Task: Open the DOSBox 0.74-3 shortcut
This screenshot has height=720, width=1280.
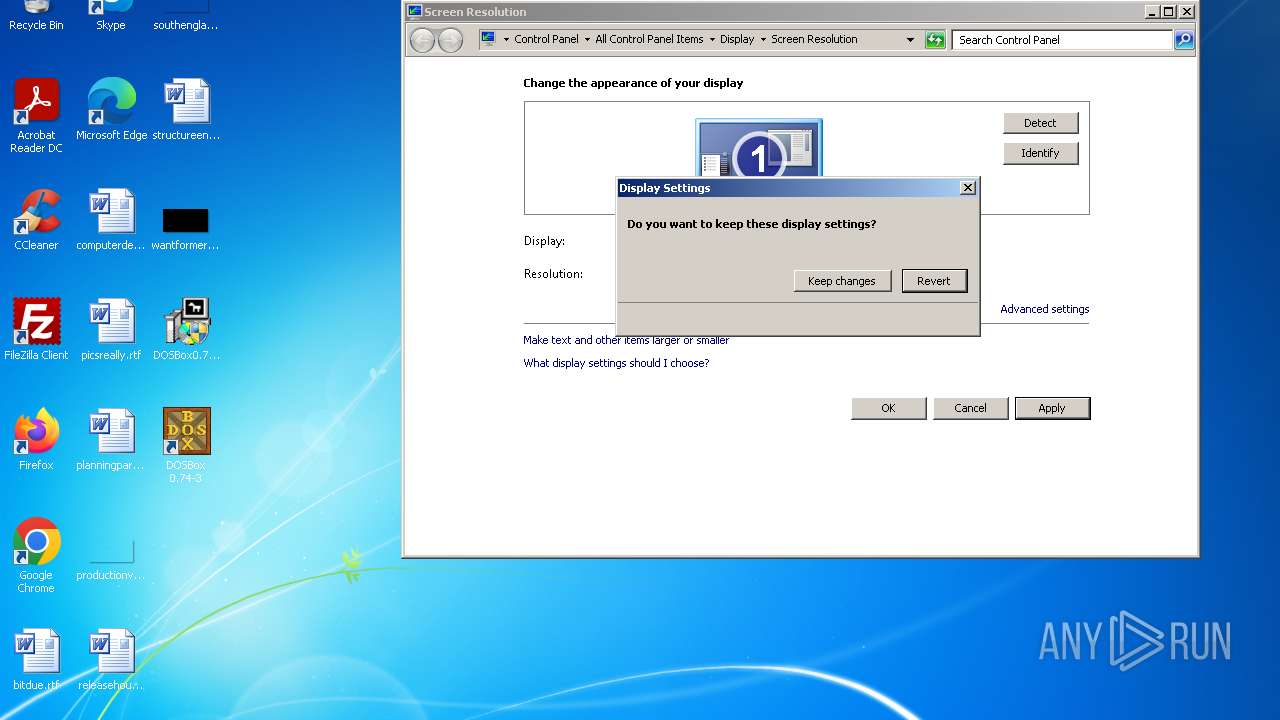Action: [x=186, y=445]
